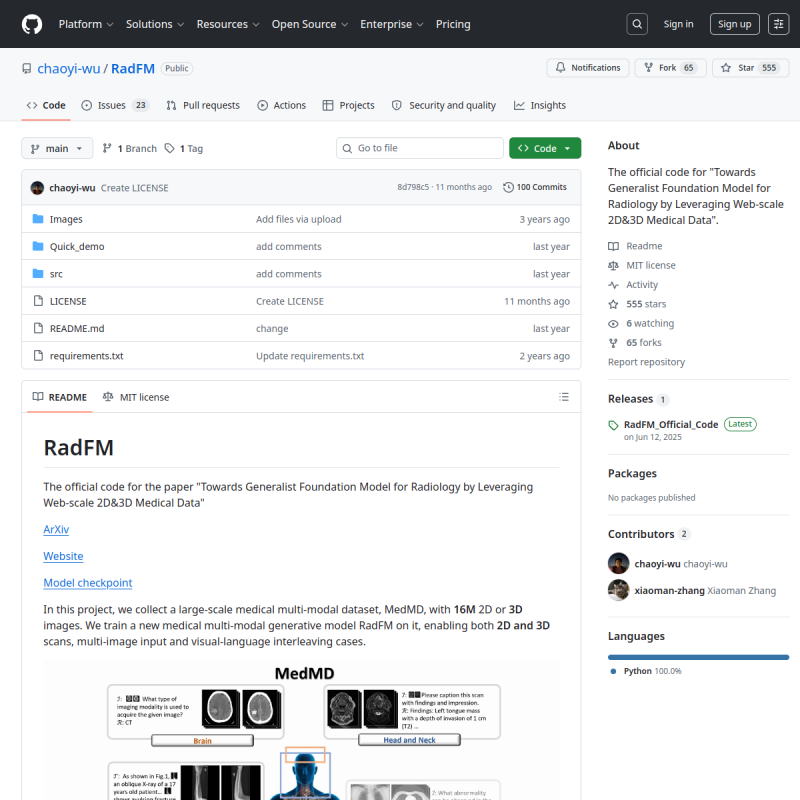The image size is (800, 800).
Task: Open the Images folder
Action: pos(66,219)
